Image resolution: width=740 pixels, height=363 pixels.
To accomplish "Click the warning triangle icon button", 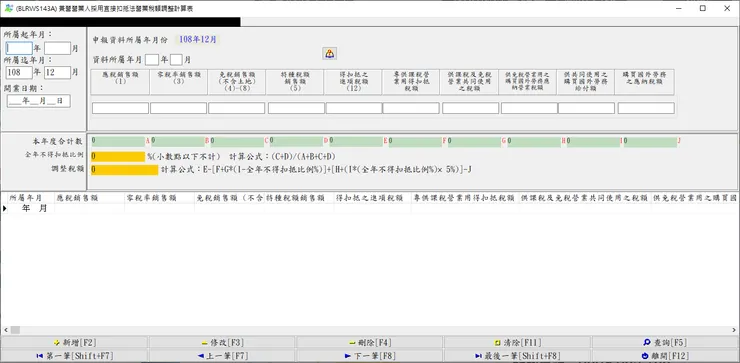I will pos(329,53).
